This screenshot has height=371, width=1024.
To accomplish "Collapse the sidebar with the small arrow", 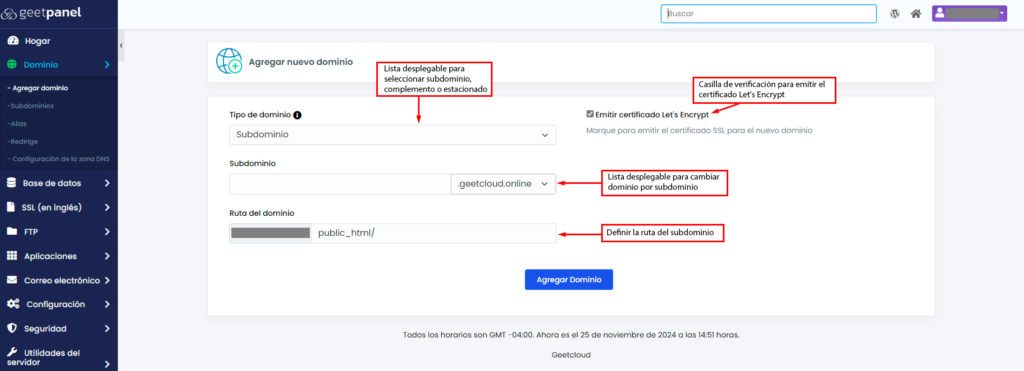I will point(121,46).
